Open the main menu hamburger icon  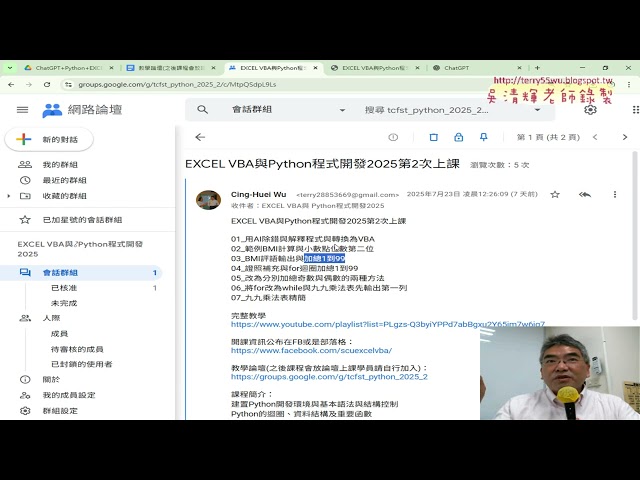pos(22,109)
